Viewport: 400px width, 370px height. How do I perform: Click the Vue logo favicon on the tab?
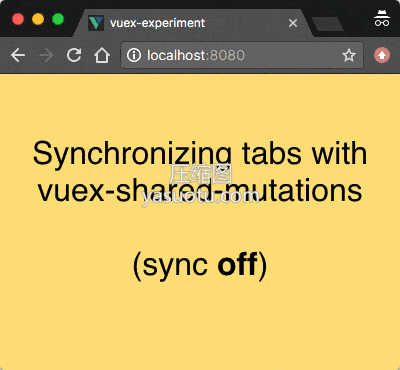tap(96, 23)
